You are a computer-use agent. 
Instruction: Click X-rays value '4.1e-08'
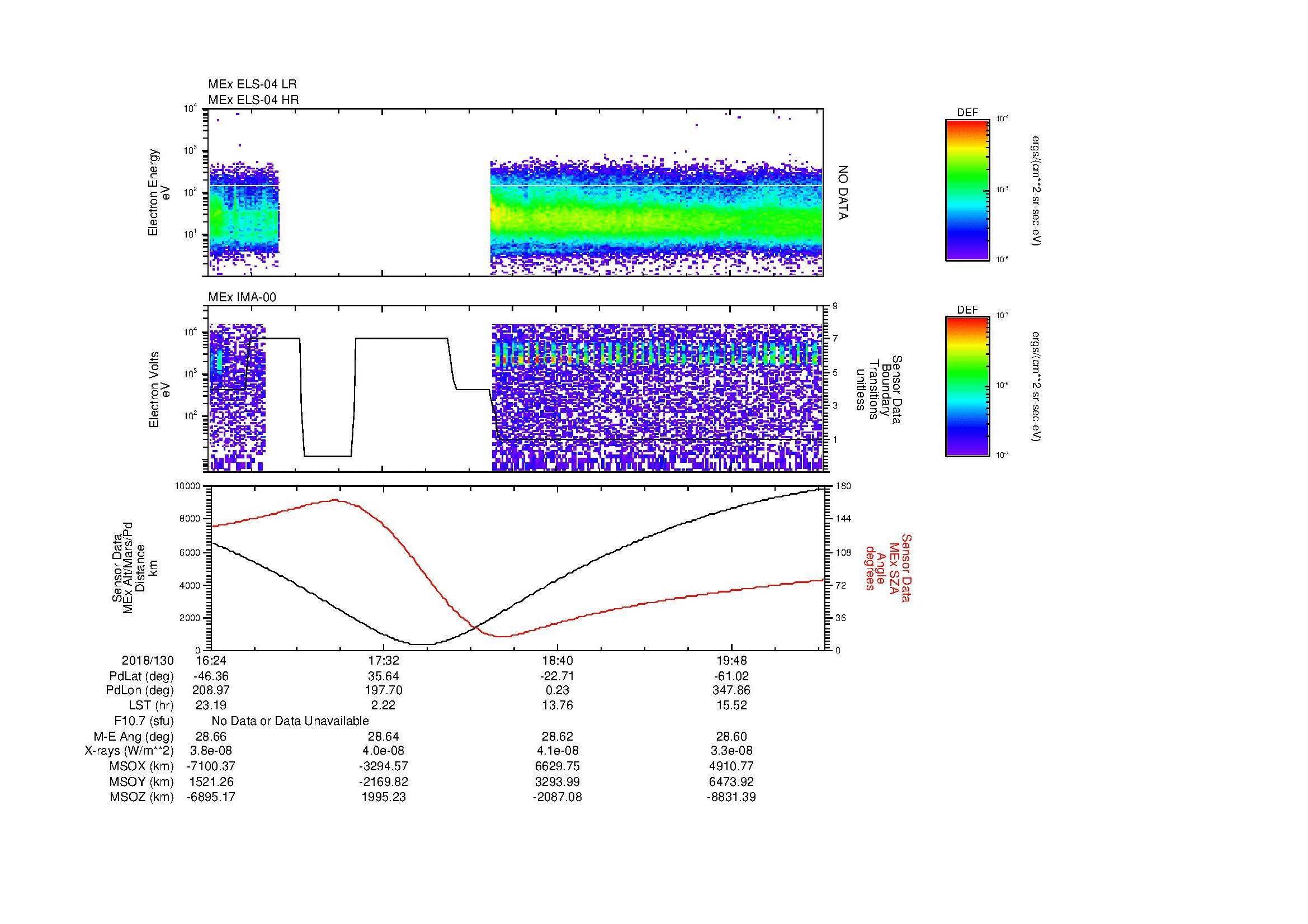click(x=558, y=751)
